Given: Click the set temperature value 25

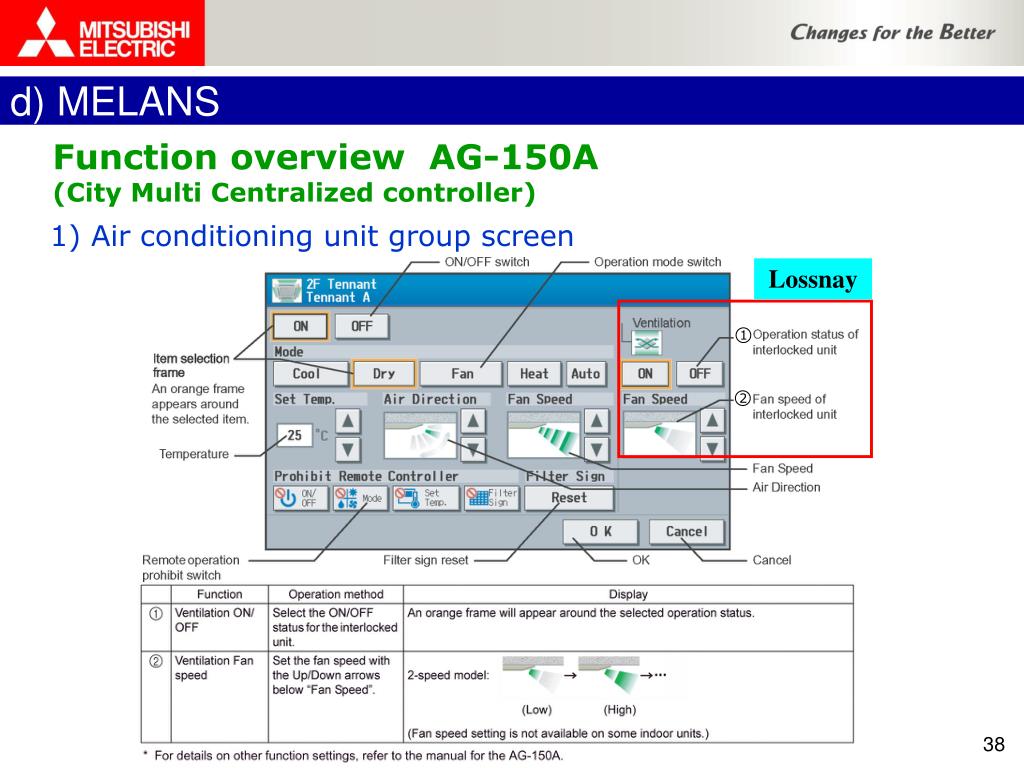Looking at the screenshot, I should [x=295, y=435].
